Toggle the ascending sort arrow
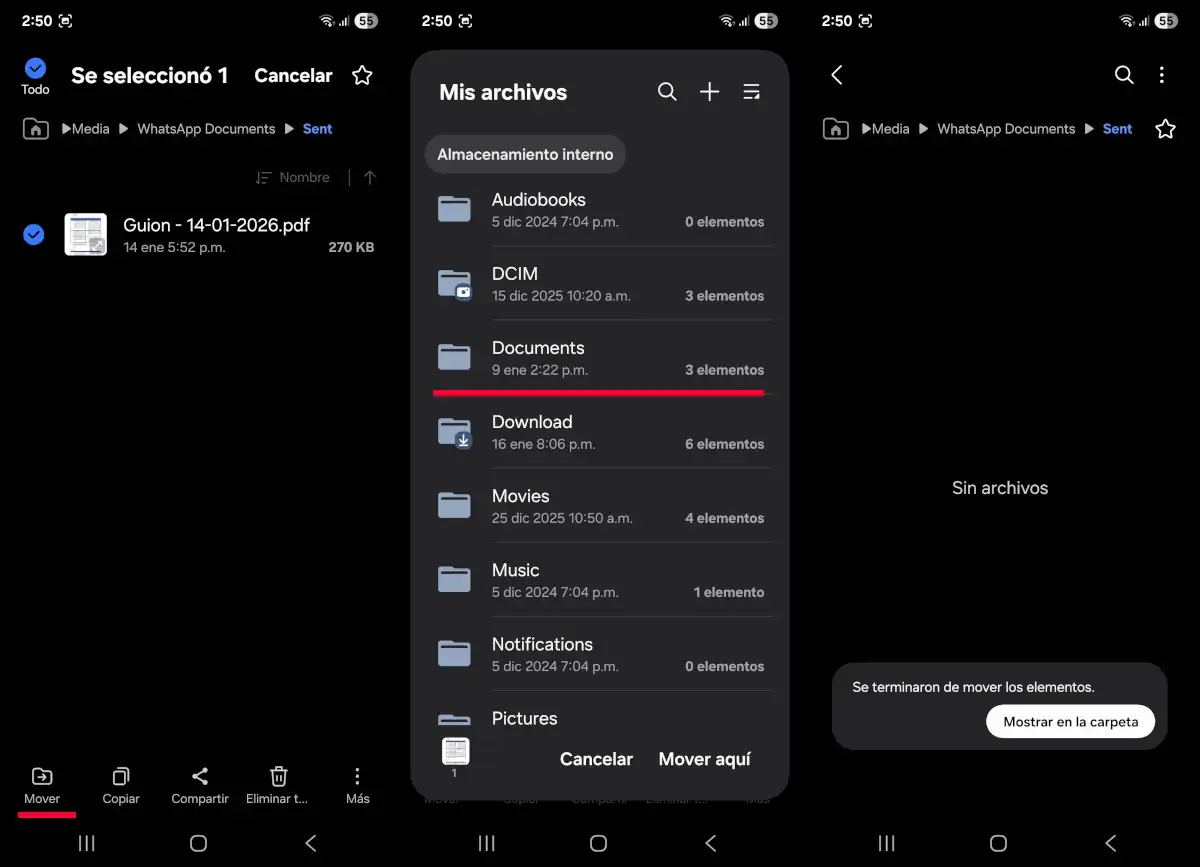The image size is (1200, 867). pyautogui.click(x=369, y=177)
